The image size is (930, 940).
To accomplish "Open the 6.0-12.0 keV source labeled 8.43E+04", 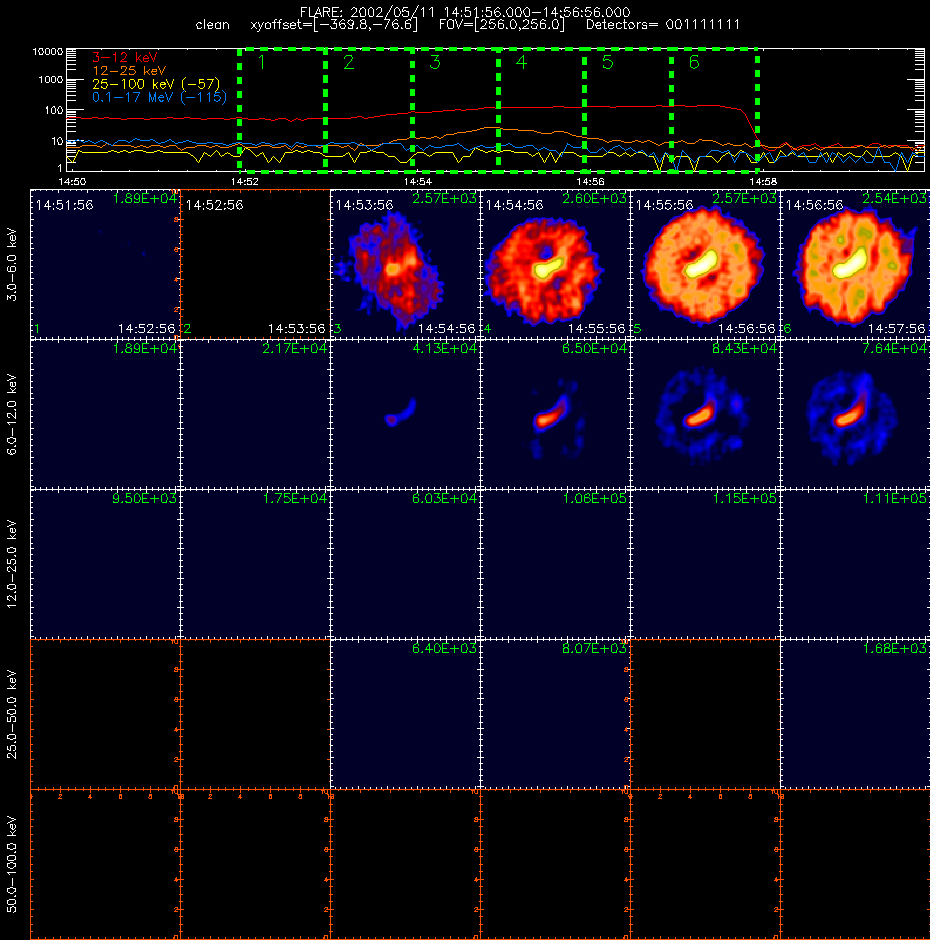I will pos(699,415).
